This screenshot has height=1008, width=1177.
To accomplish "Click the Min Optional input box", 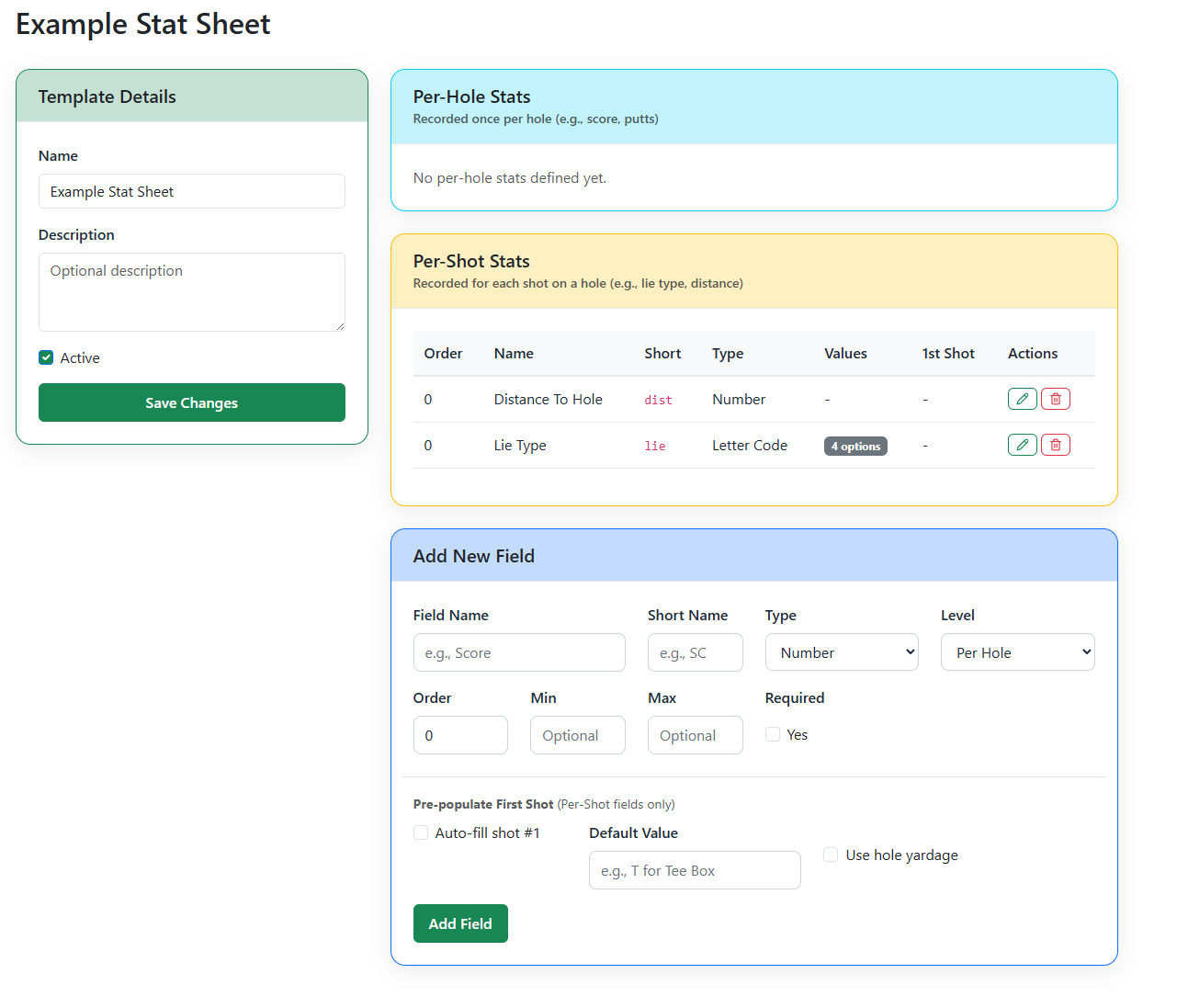I will [x=577, y=735].
